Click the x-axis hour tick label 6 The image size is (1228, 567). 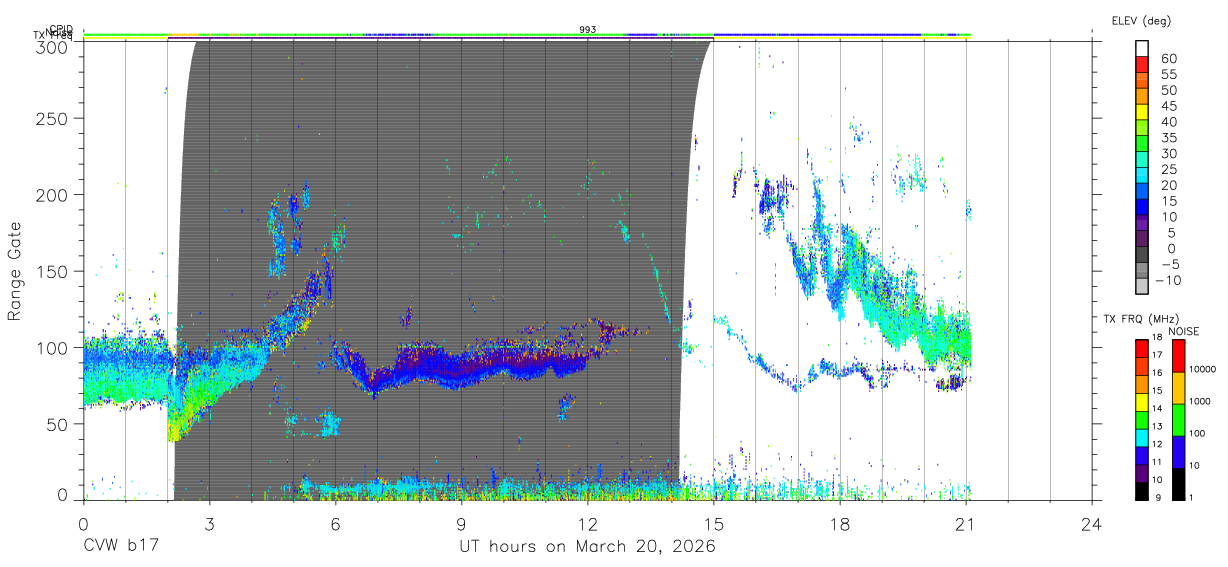335,523
